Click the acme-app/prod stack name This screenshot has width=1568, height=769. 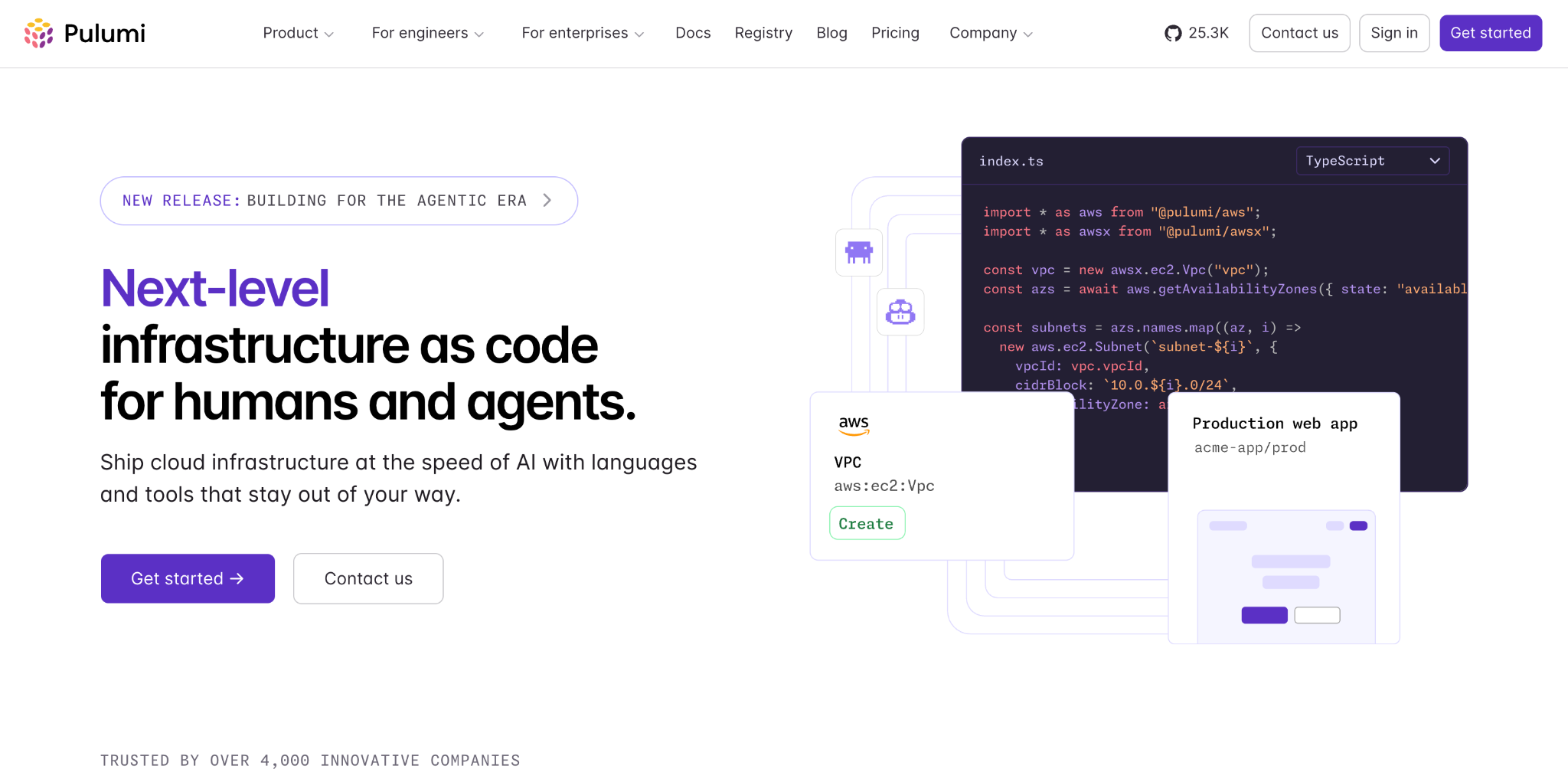[1250, 447]
